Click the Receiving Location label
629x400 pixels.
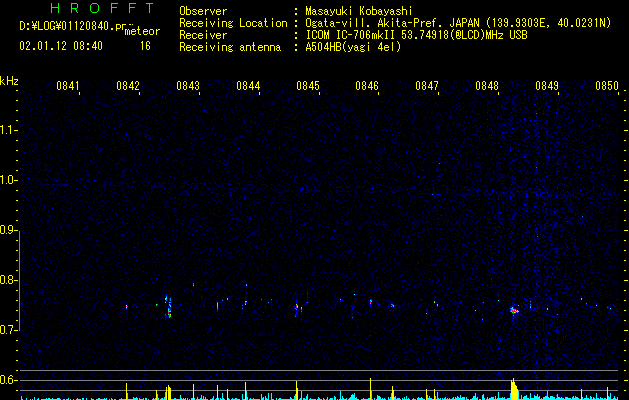233,23
